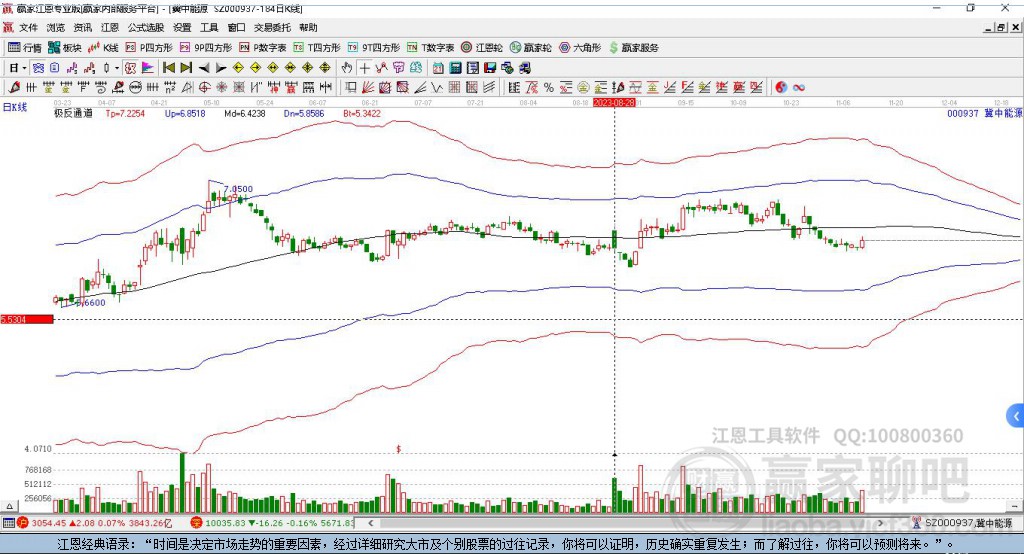Expand the candlestick style dropdown arrow
The height and width of the screenshot is (554, 1024).
click(117, 68)
